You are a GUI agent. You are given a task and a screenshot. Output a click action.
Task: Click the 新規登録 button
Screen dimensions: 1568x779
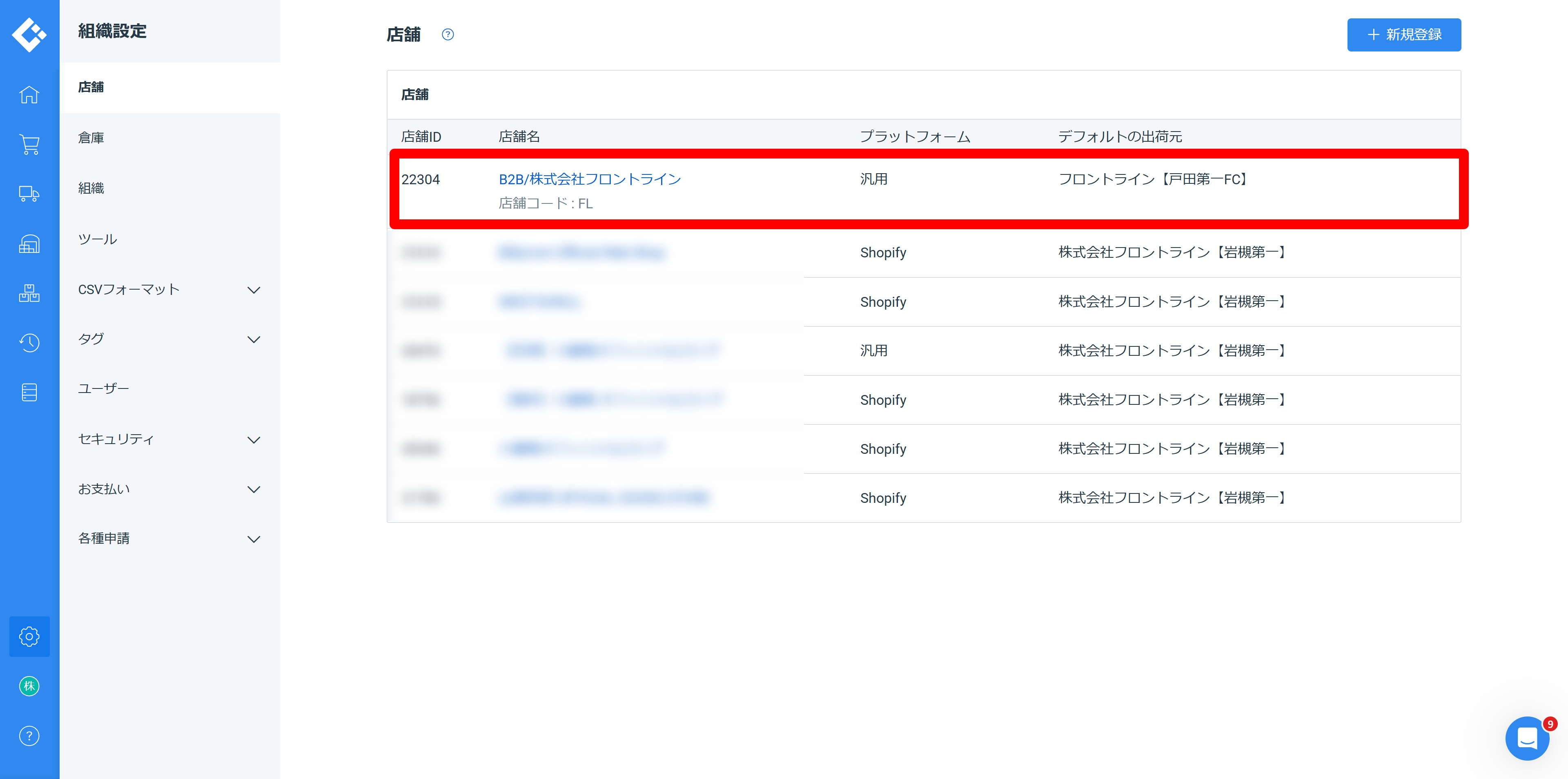coord(1404,35)
